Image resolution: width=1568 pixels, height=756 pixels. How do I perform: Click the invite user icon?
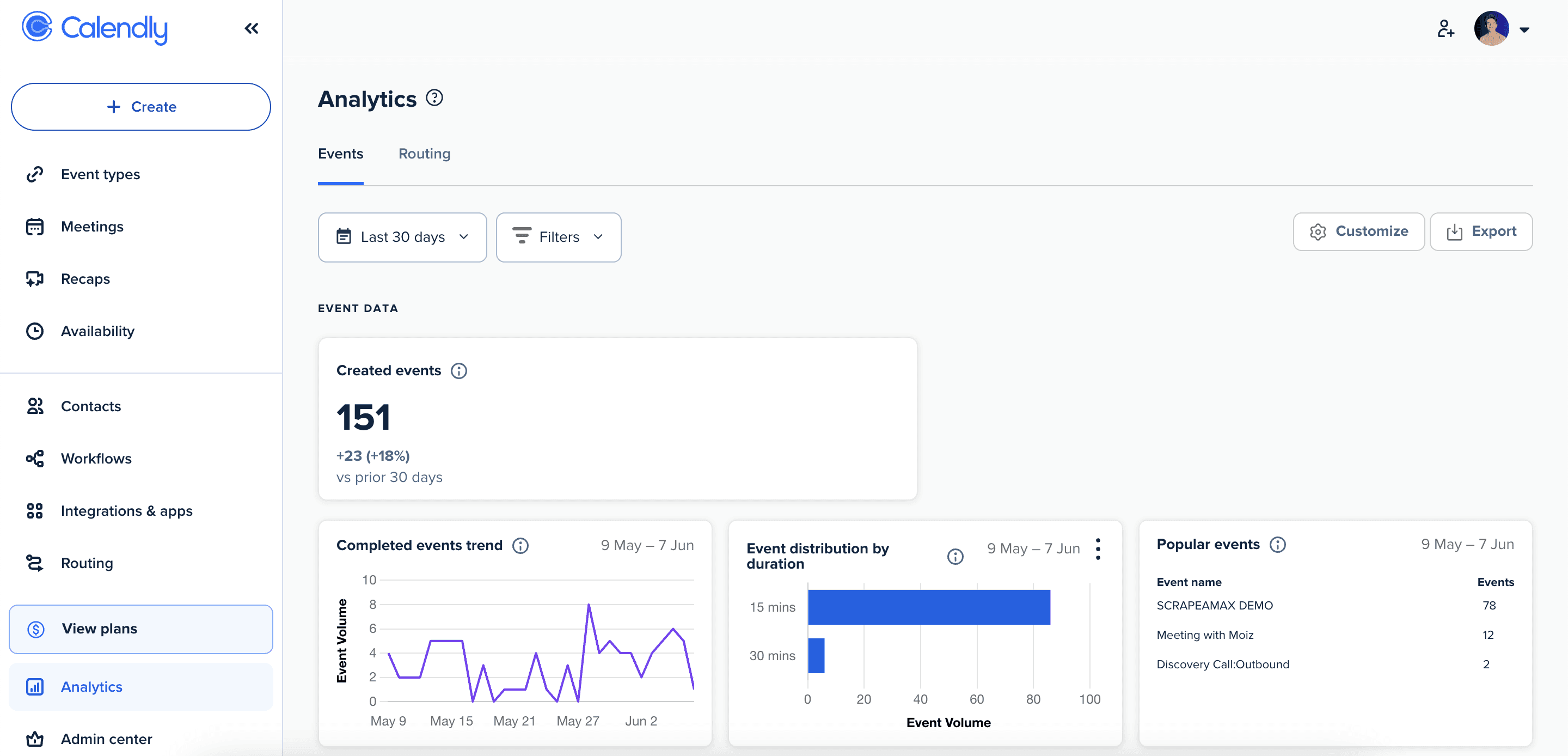pyautogui.click(x=1445, y=29)
